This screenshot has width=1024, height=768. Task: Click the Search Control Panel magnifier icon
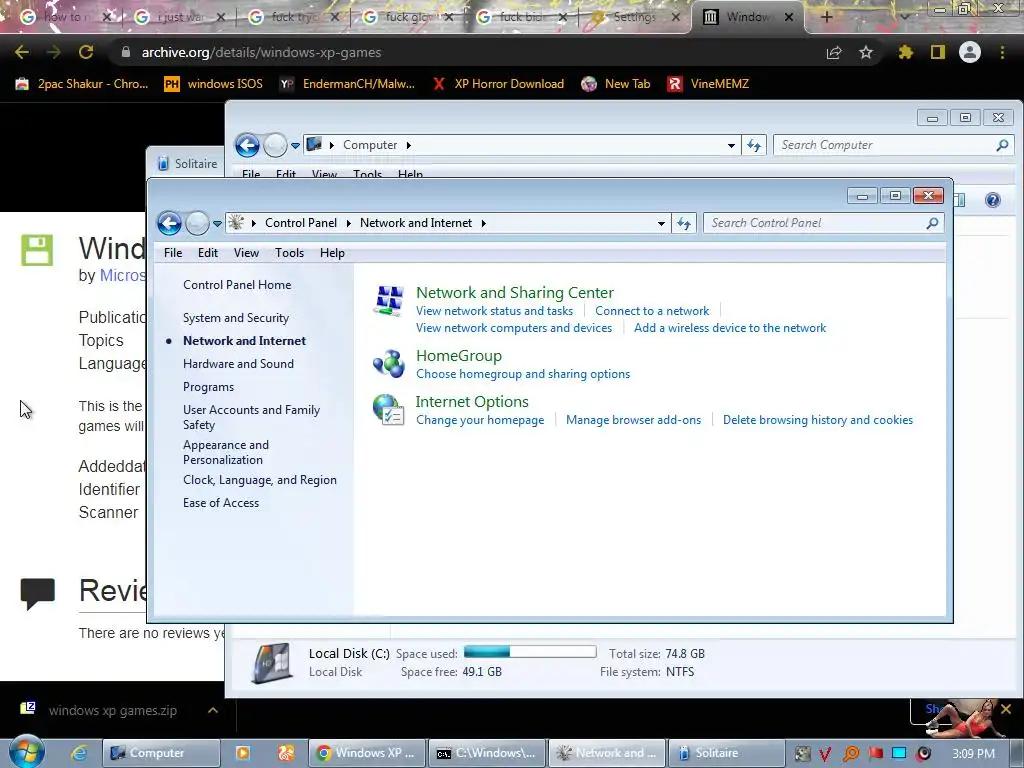click(933, 223)
